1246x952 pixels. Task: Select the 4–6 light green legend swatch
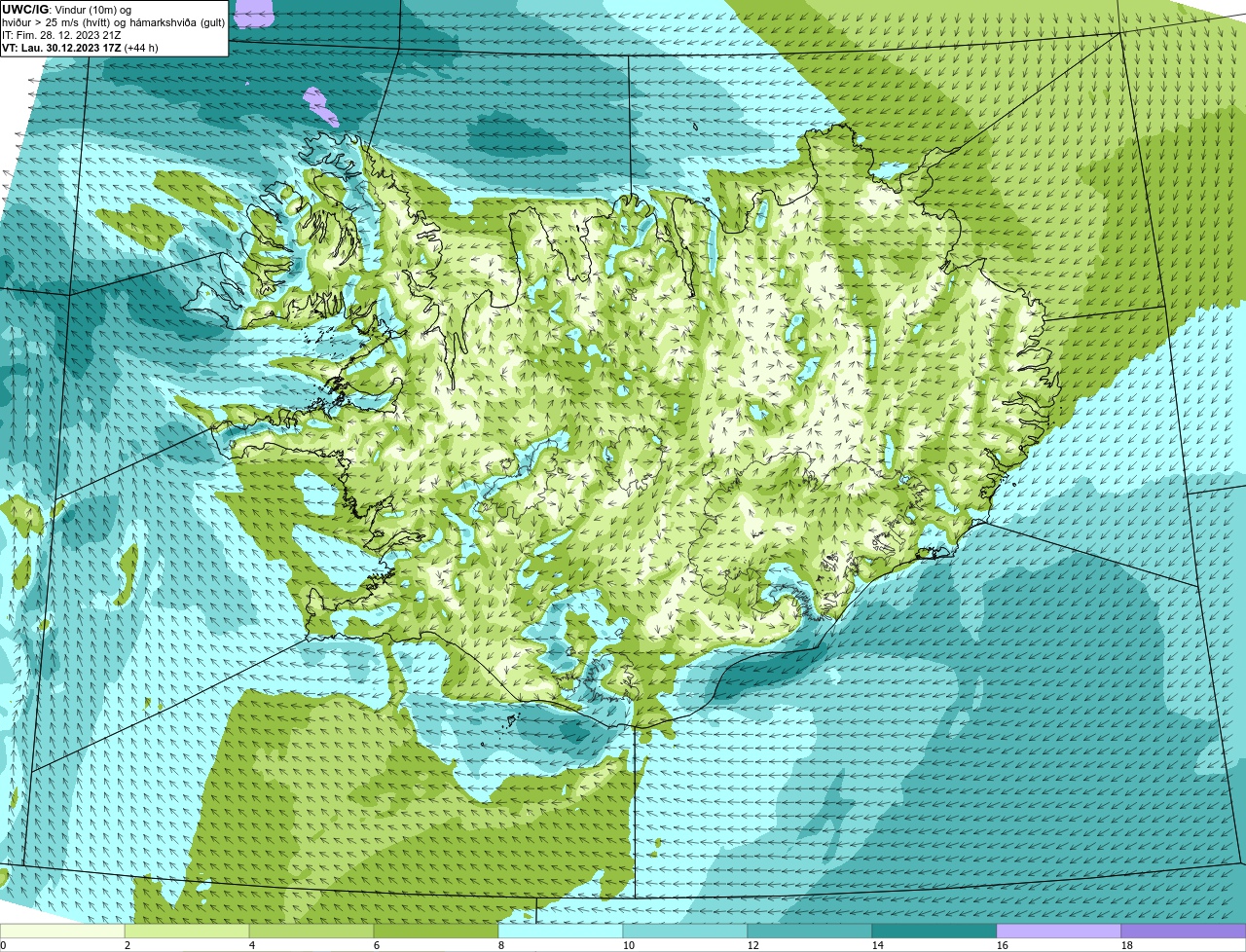(x=311, y=932)
